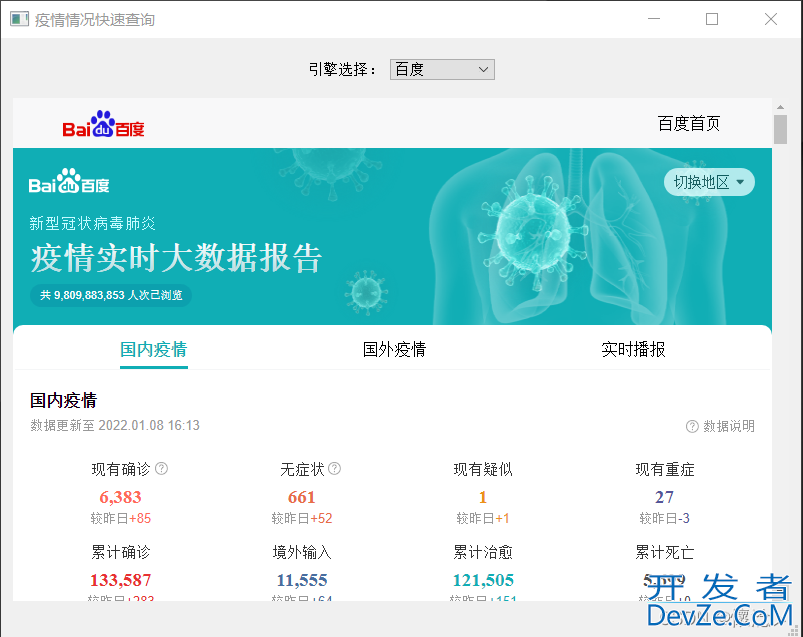Switch to the 实时播报 tab
Screen dimensions: 803x637
point(633,349)
